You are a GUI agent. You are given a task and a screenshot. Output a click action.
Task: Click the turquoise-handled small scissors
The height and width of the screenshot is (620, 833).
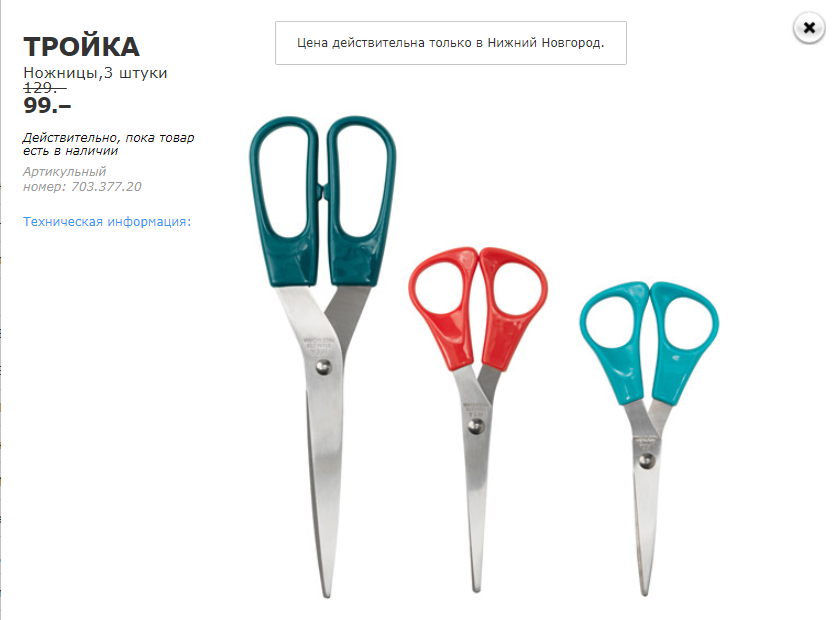pos(649,438)
